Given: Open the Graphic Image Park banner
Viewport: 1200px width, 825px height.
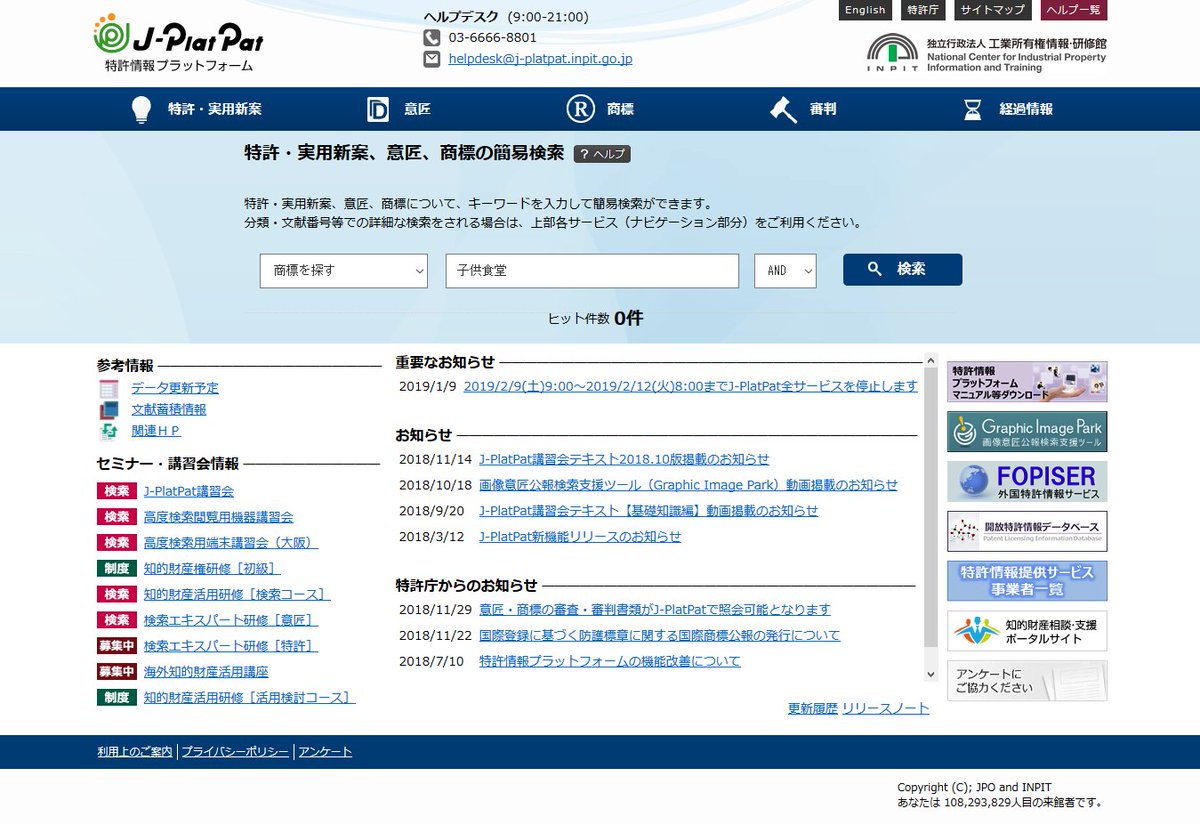Looking at the screenshot, I should [1027, 432].
